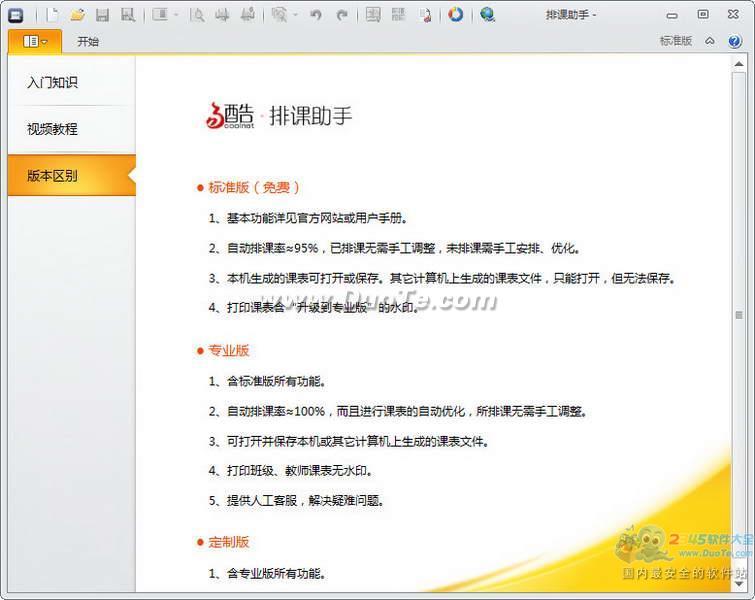Open help with the blue question icon

point(735,41)
